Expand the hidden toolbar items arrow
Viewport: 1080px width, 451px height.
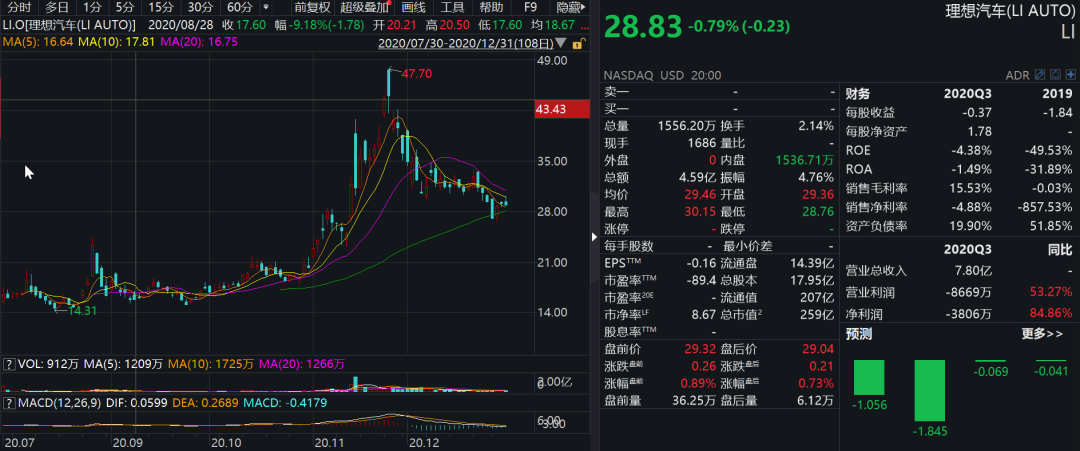[x=585, y=8]
